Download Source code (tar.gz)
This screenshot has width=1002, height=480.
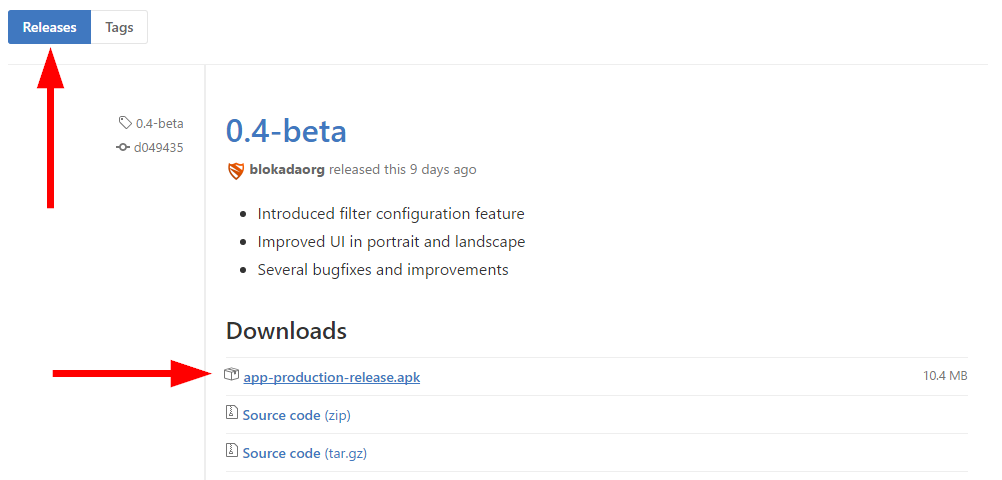tap(305, 454)
